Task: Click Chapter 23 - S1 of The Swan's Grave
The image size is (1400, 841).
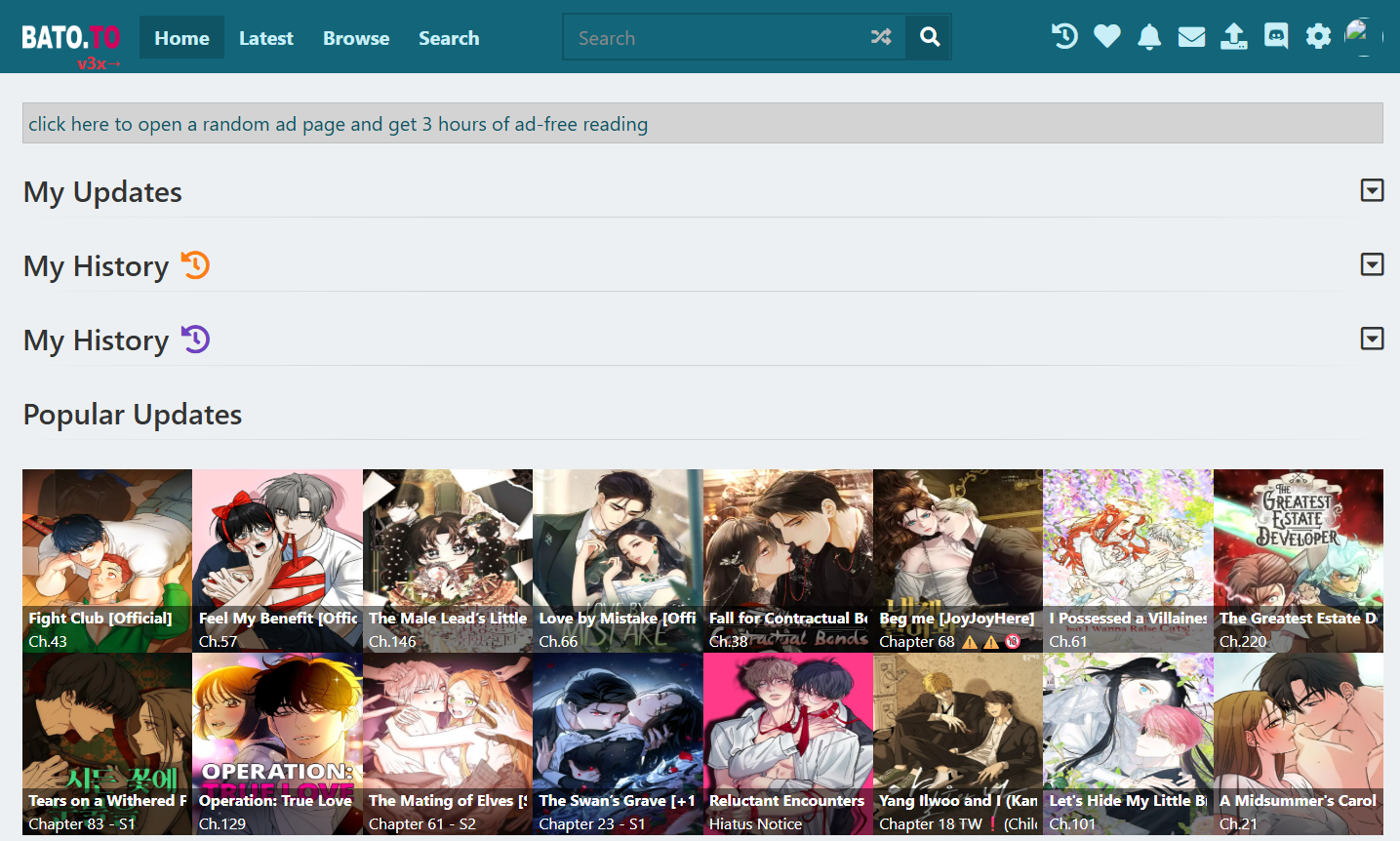Action: pos(592,823)
